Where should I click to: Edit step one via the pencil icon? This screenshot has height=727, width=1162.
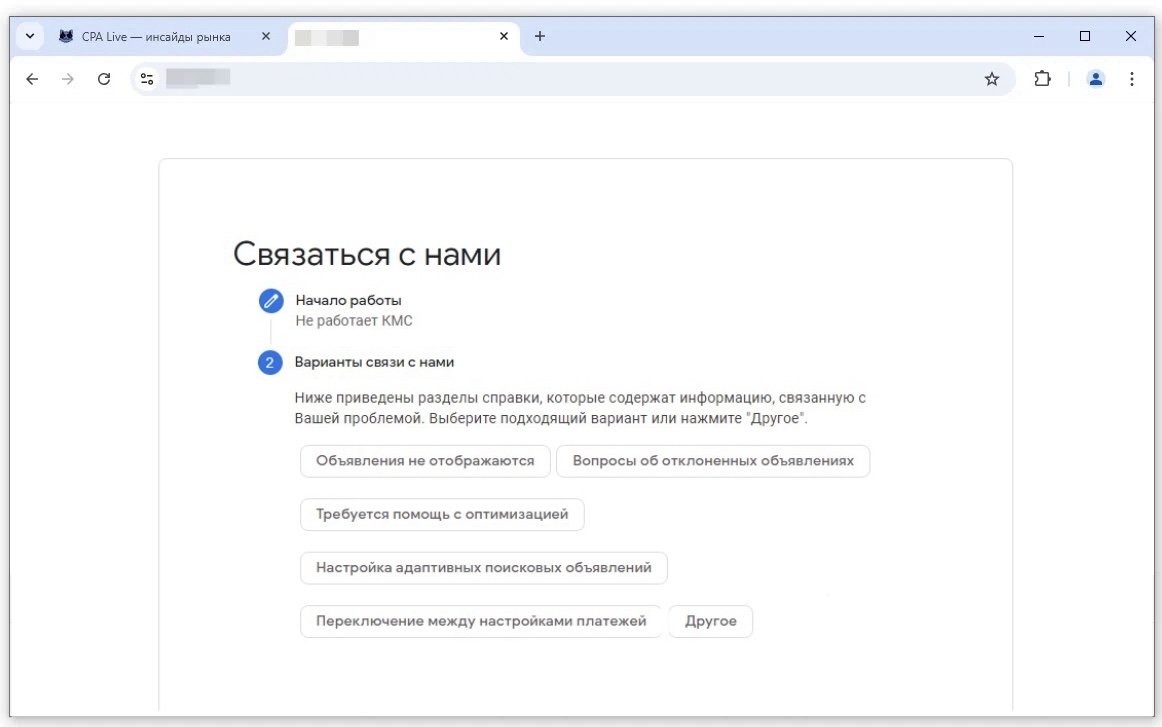pos(270,301)
